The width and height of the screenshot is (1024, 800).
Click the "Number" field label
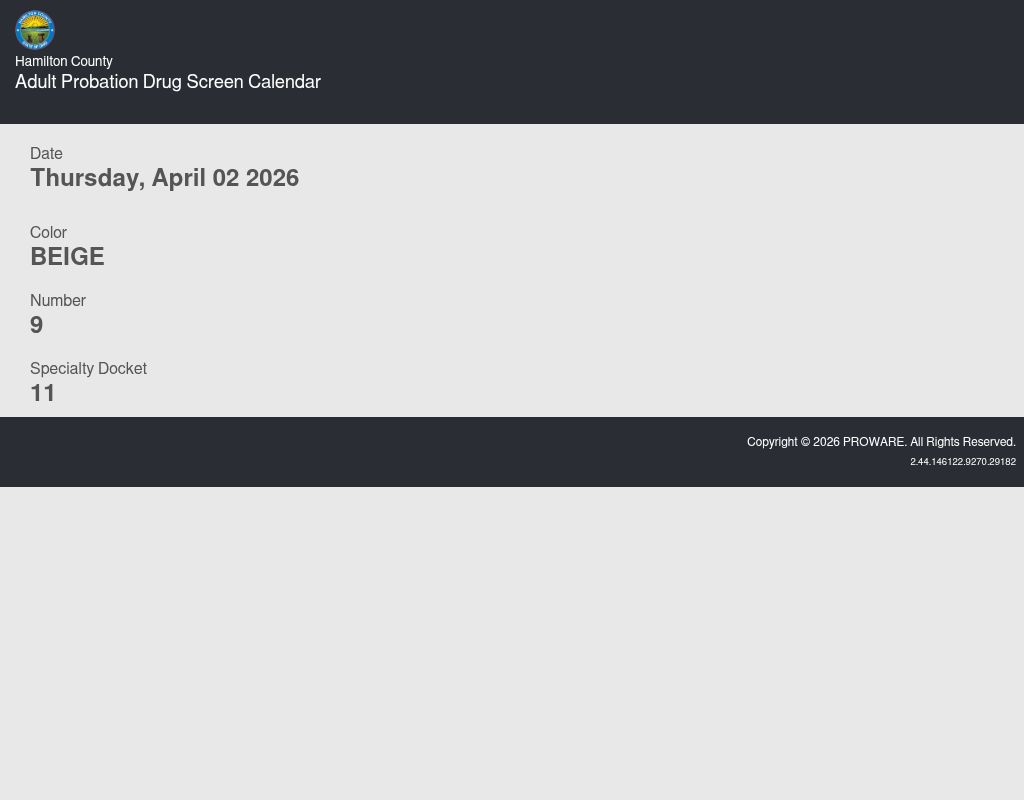(58, 300)
